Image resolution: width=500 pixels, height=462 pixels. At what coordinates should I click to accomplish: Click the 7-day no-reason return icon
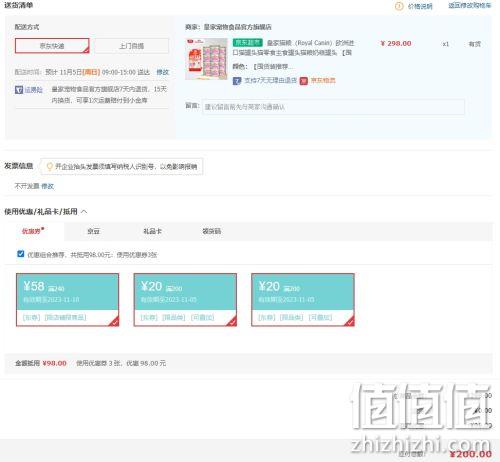coord(237,81)
